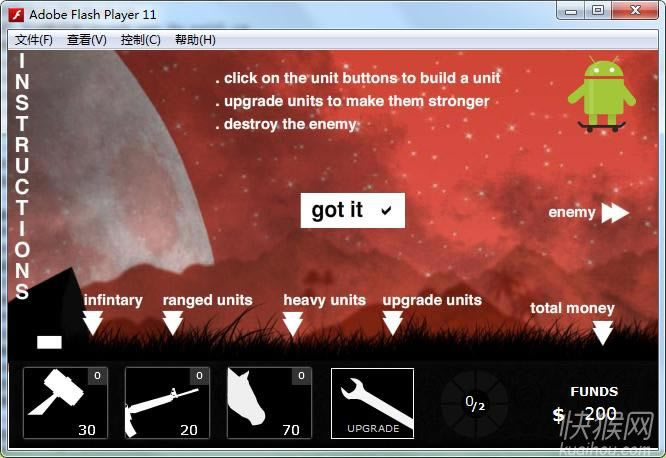Build an infantry unit with hammer icon
The width and height of the screenshot is (666, 458).
click(65, 403)
